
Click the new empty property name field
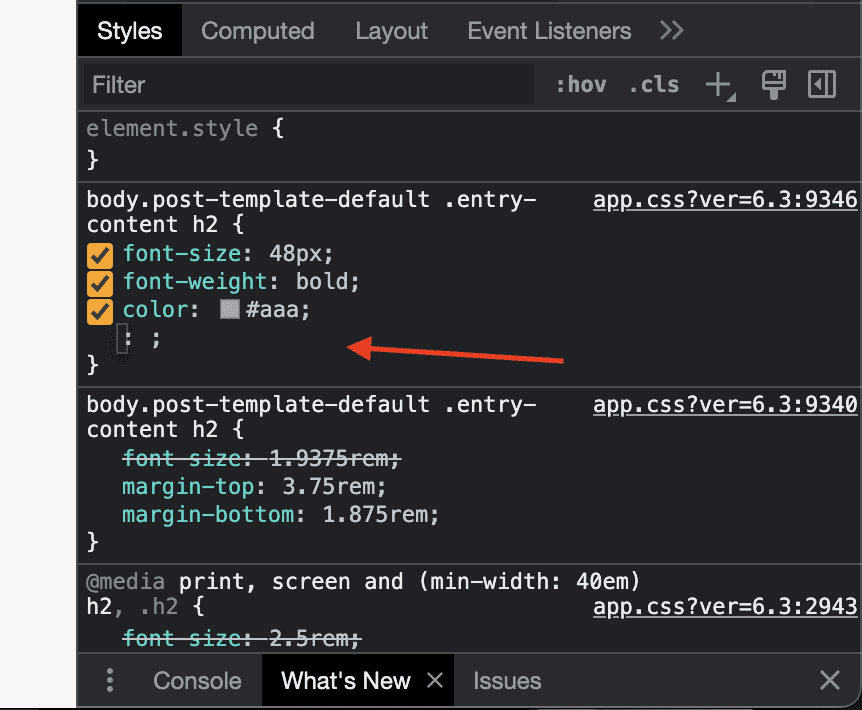click(x=122, y=340)
